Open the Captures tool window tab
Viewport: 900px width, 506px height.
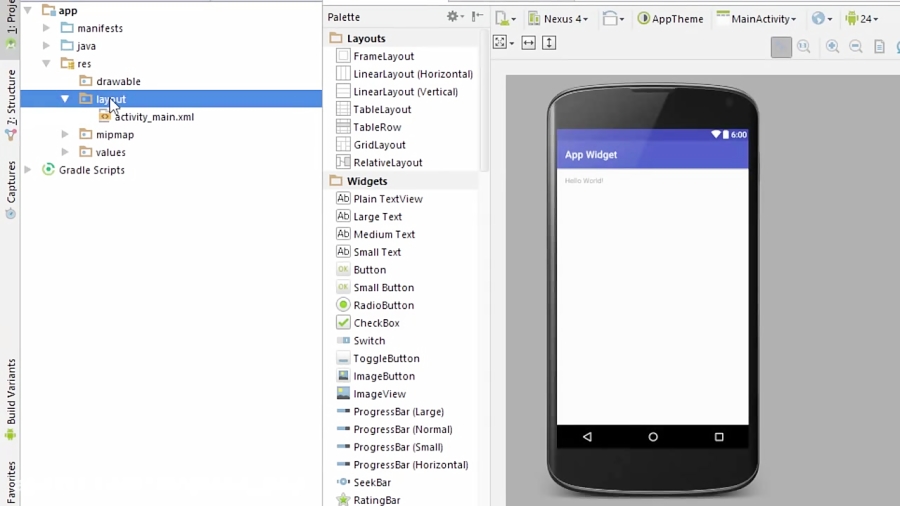[x=10, y=189]
